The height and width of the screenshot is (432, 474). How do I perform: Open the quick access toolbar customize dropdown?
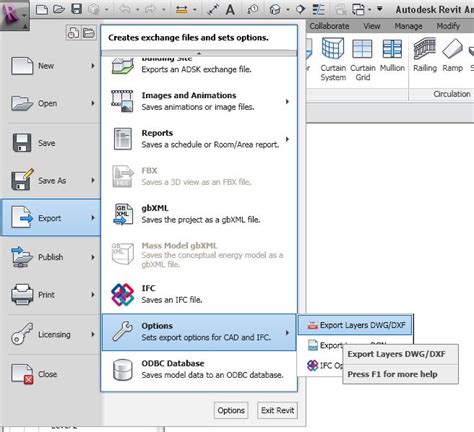[x=380, y=9]
